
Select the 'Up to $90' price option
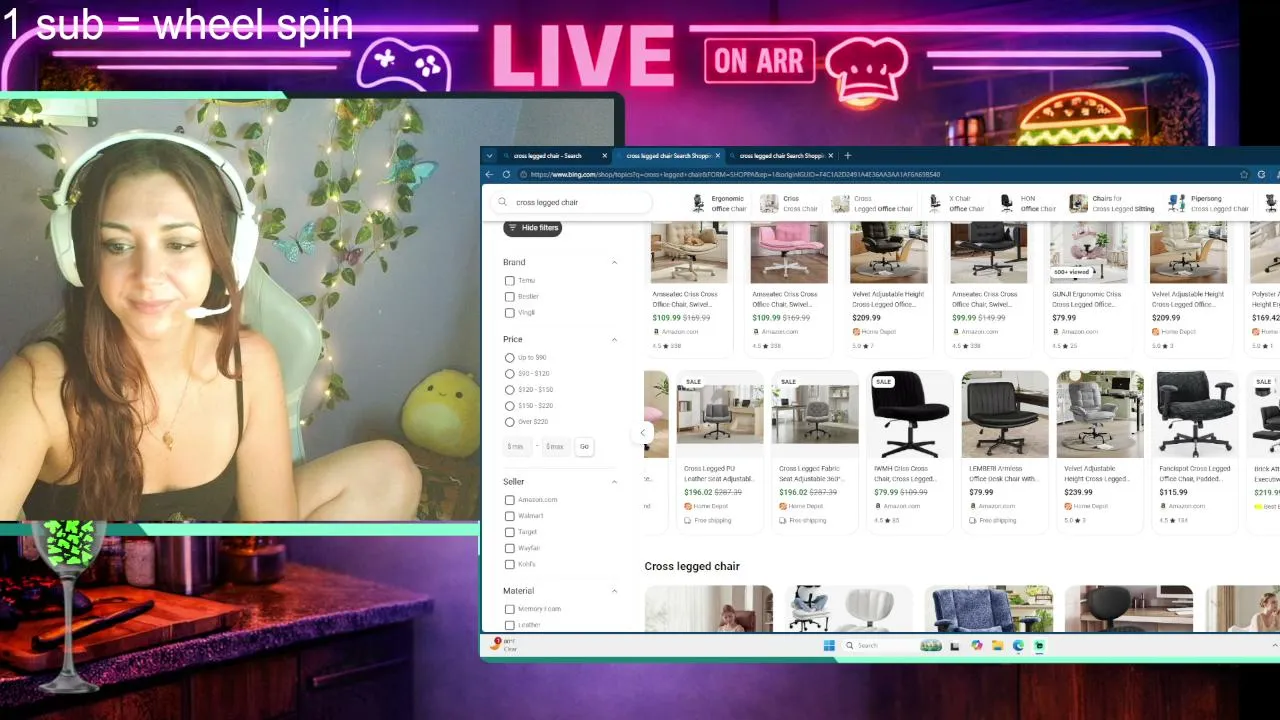tap(510, 358)
